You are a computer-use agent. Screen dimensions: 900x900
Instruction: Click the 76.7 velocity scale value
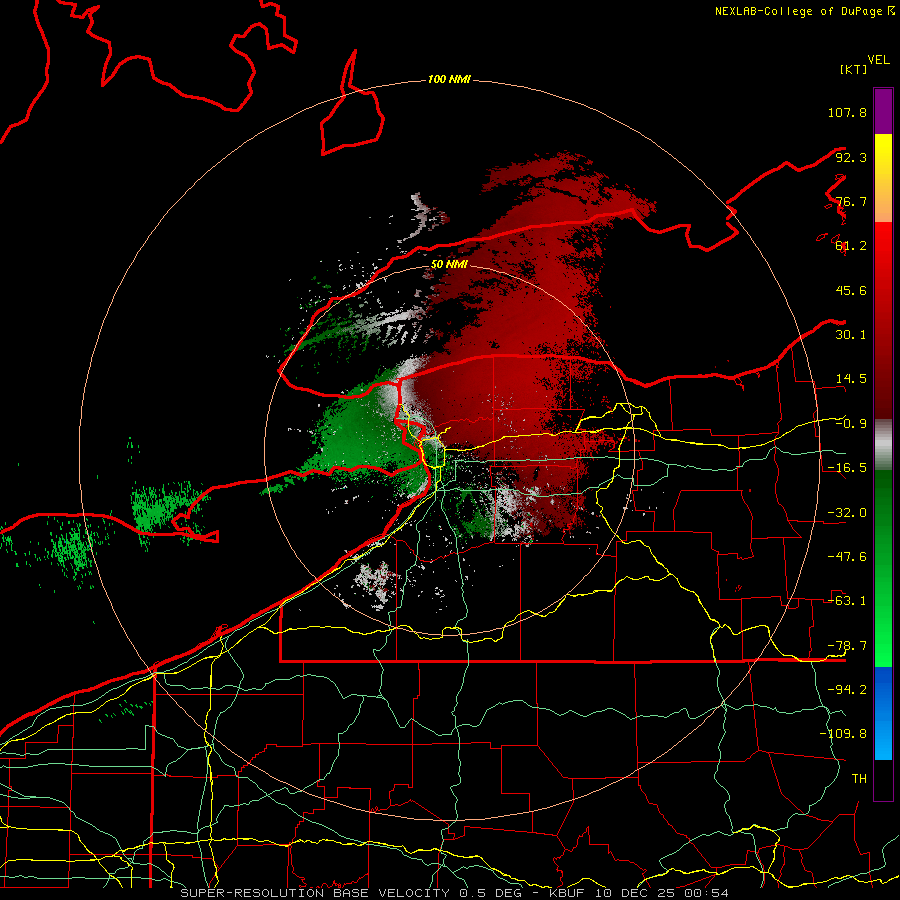point(851,201)
